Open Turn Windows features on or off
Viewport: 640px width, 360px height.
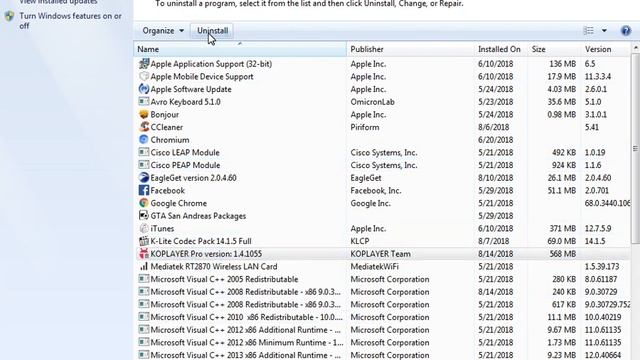click(x=70, y=21)
